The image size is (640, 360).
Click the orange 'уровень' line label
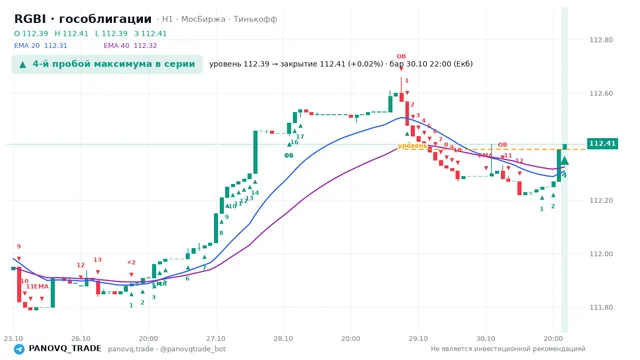pyautogui.click(x=412, y=145)
